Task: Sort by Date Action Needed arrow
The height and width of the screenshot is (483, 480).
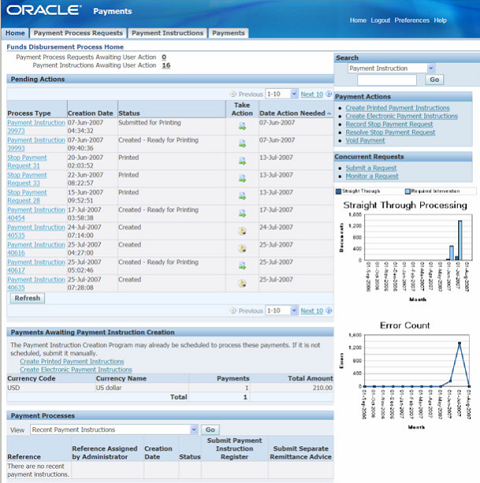Action: [329, 114]
